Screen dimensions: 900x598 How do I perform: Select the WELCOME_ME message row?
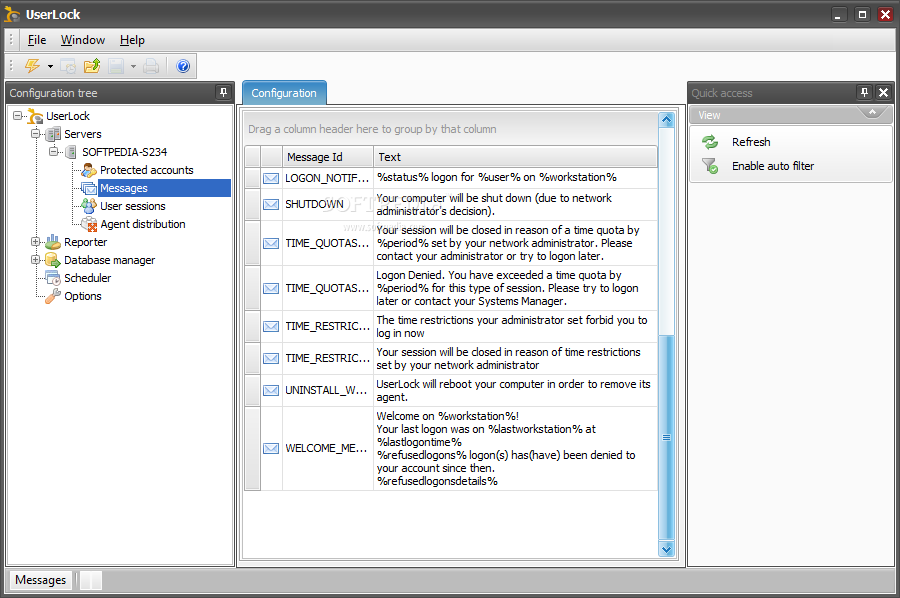tap(451, 448)
